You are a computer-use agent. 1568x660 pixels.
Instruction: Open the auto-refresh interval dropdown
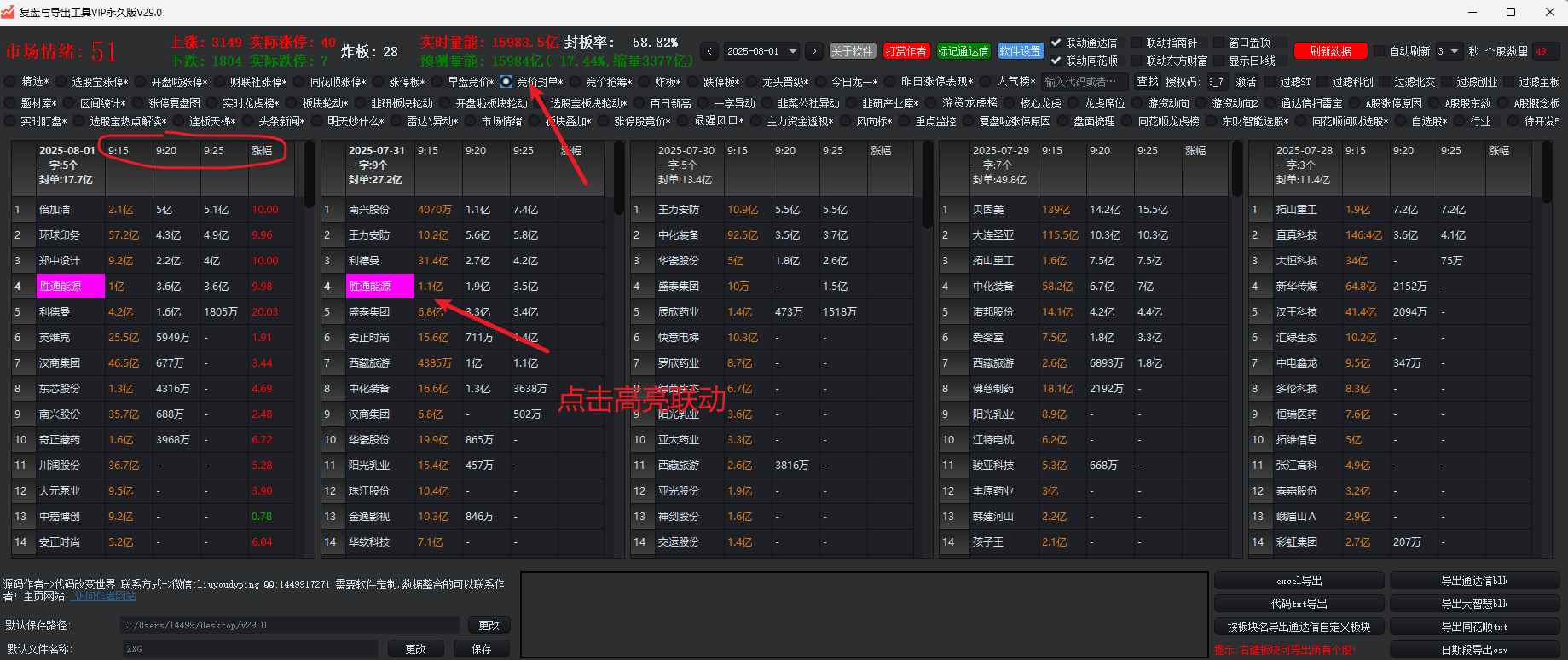1449,51
